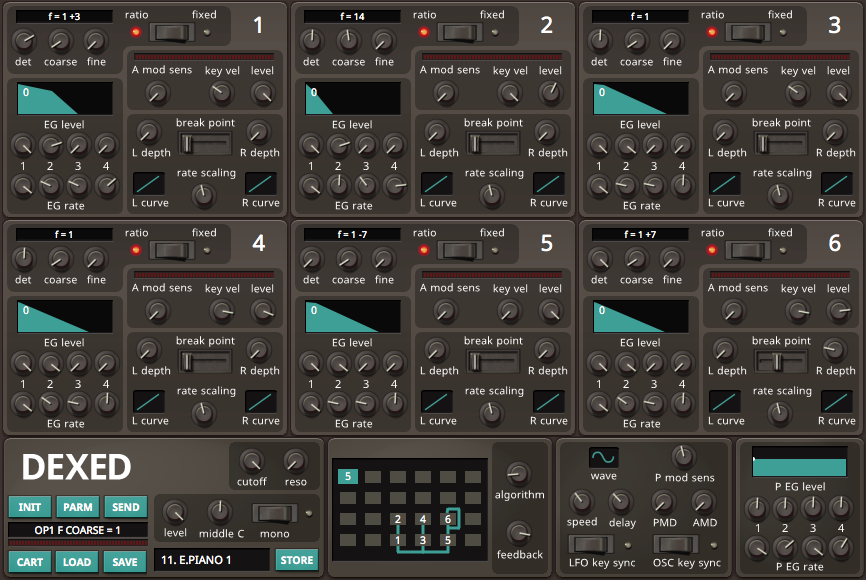
Task: Click the P mod sens knob
Action: click(684, 457)
